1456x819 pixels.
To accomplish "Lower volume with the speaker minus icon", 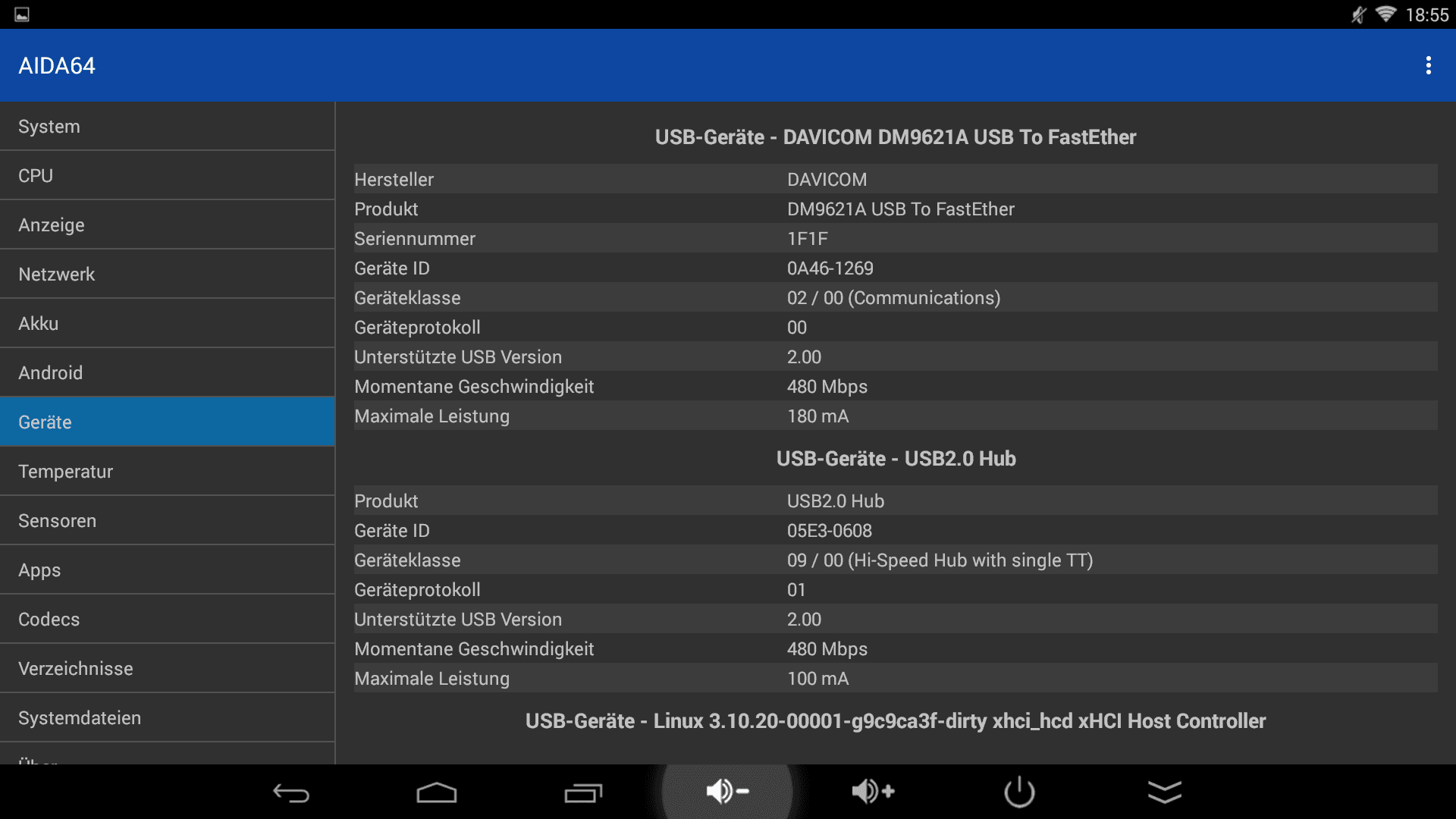I will (727, 792).
